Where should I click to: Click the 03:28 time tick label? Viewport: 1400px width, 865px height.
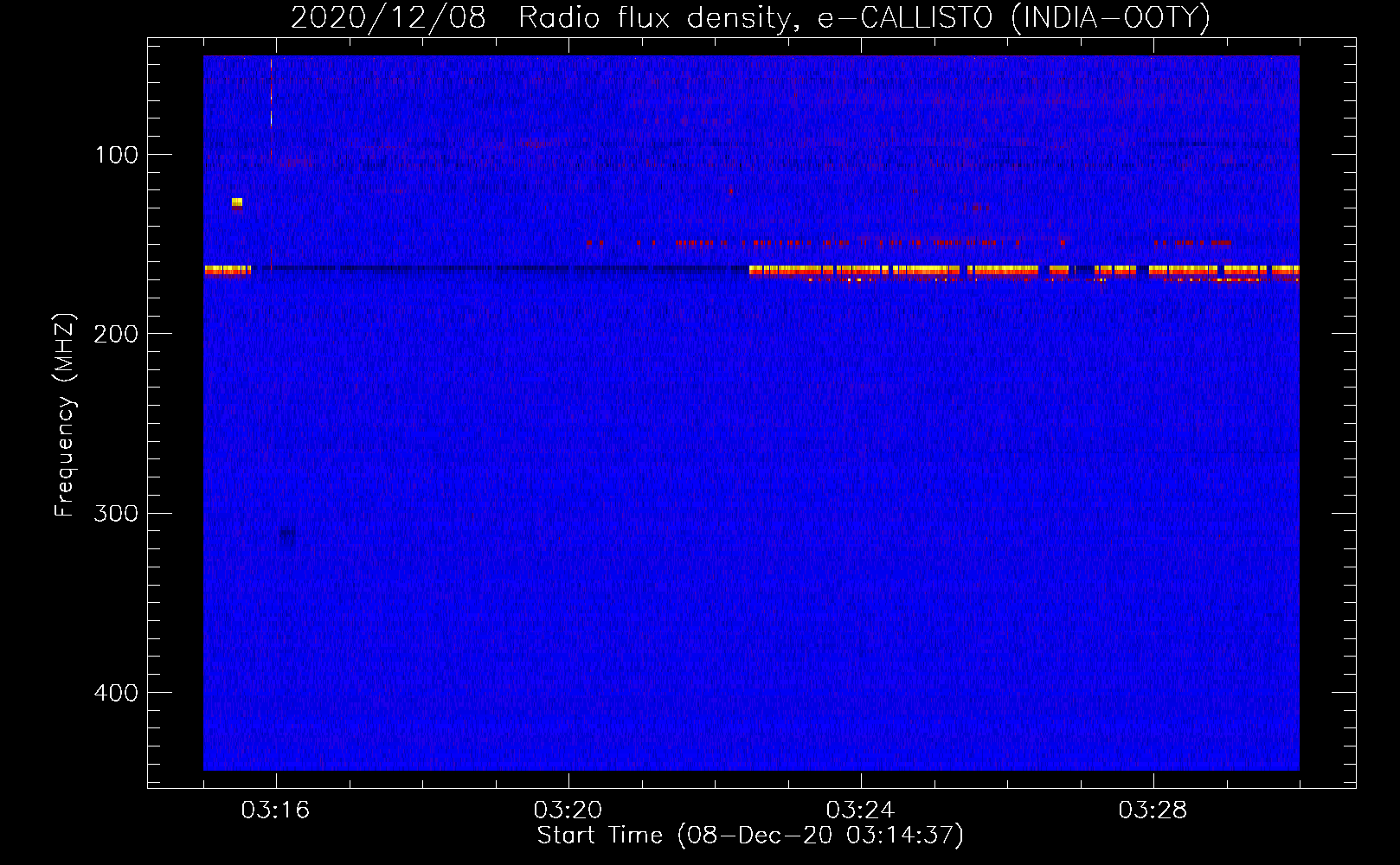(1153, 811)
